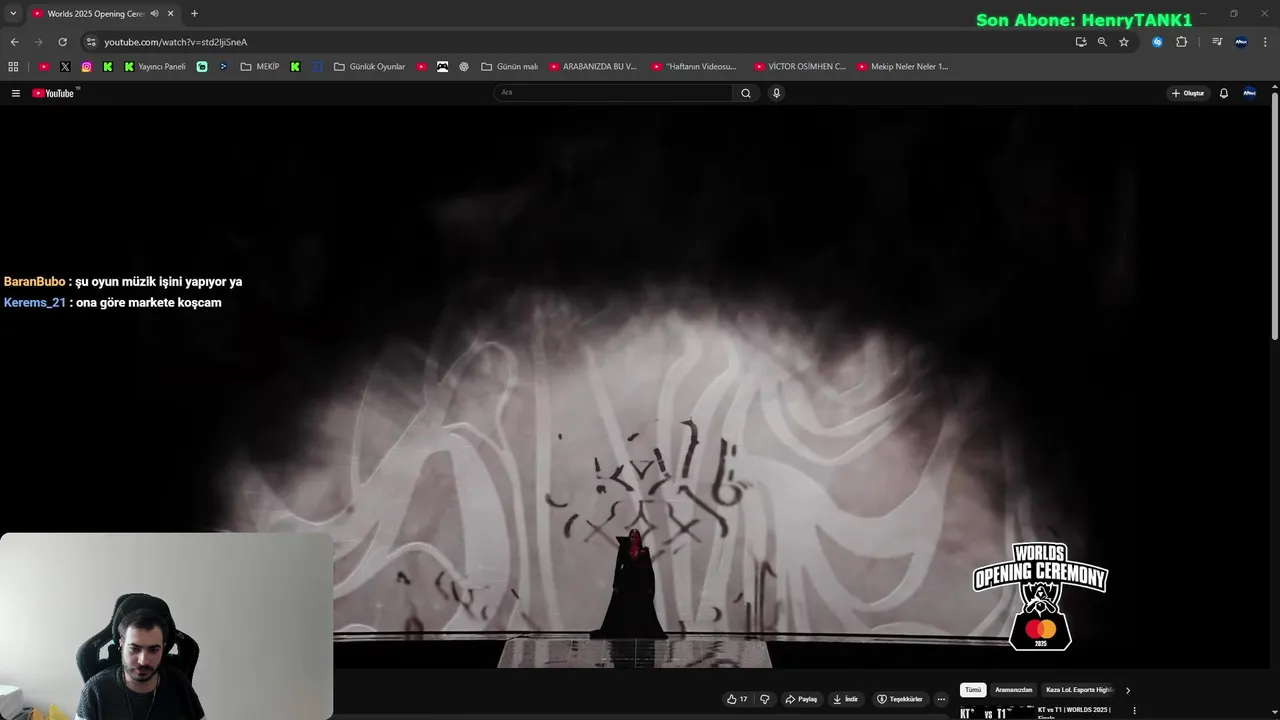1280x720 pixels.
Task: Open the apps grid in bookmarks bar
Action: 13,67
